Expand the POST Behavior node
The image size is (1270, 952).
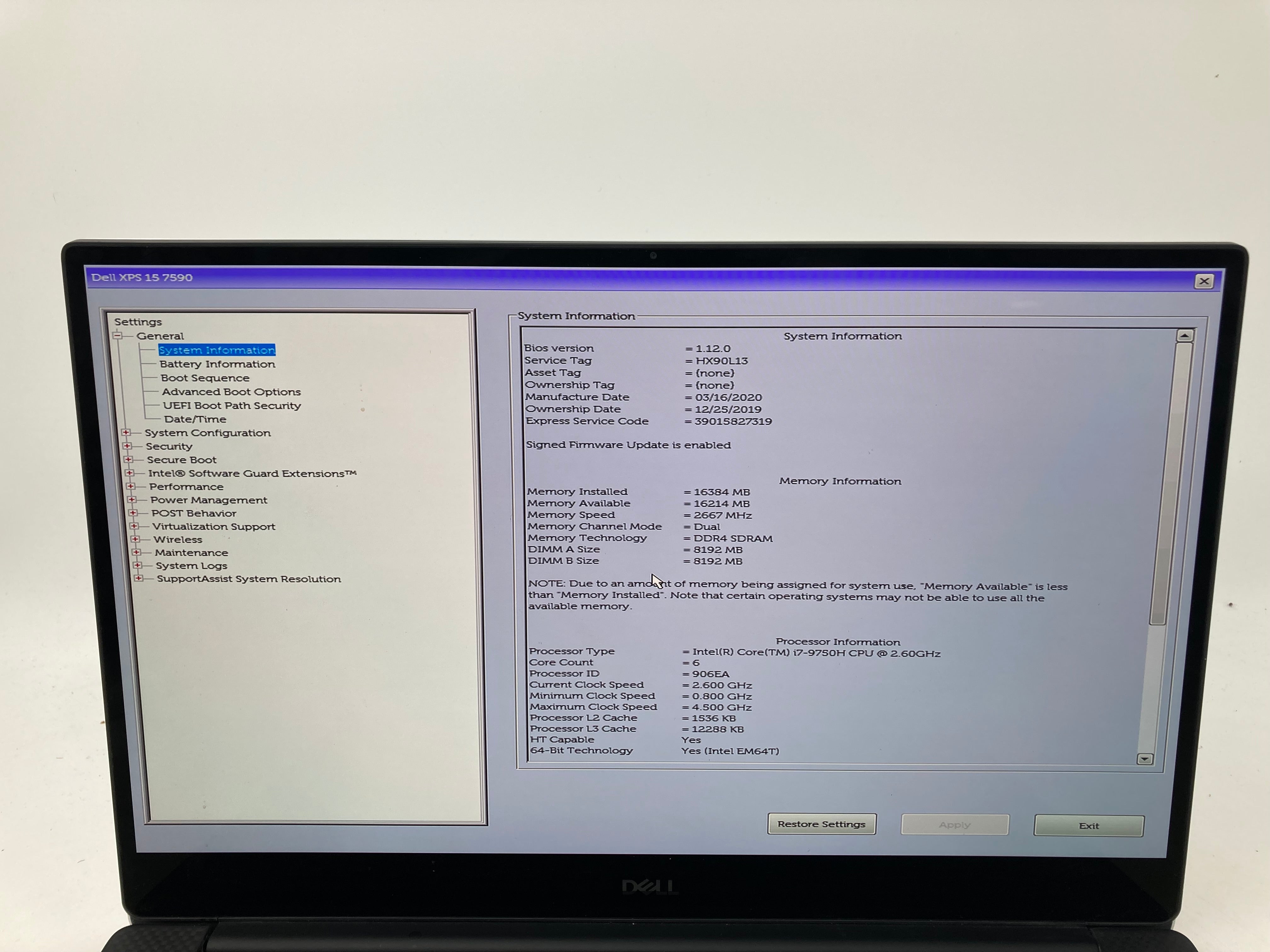point(133,513)
